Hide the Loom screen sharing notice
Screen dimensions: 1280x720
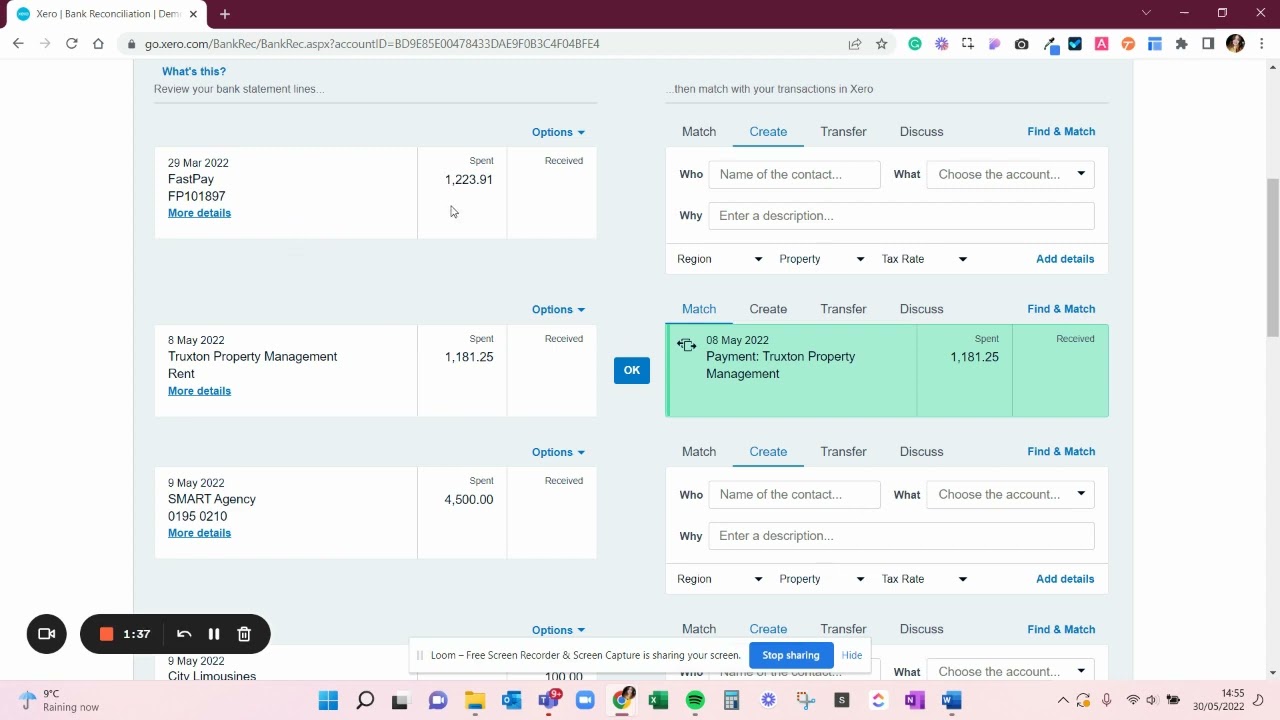tap(852, 655)
